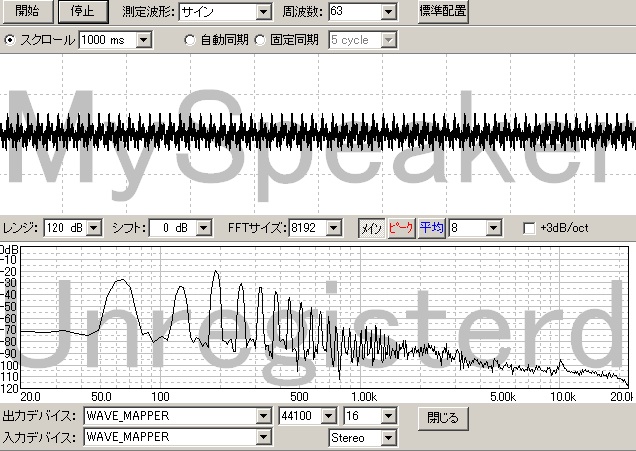The height and width of the screenshot is (451, 636).
Task: Open the 出力デバイス WAVE_MAPPER dropdown
Action: click(x=263, y=416)
